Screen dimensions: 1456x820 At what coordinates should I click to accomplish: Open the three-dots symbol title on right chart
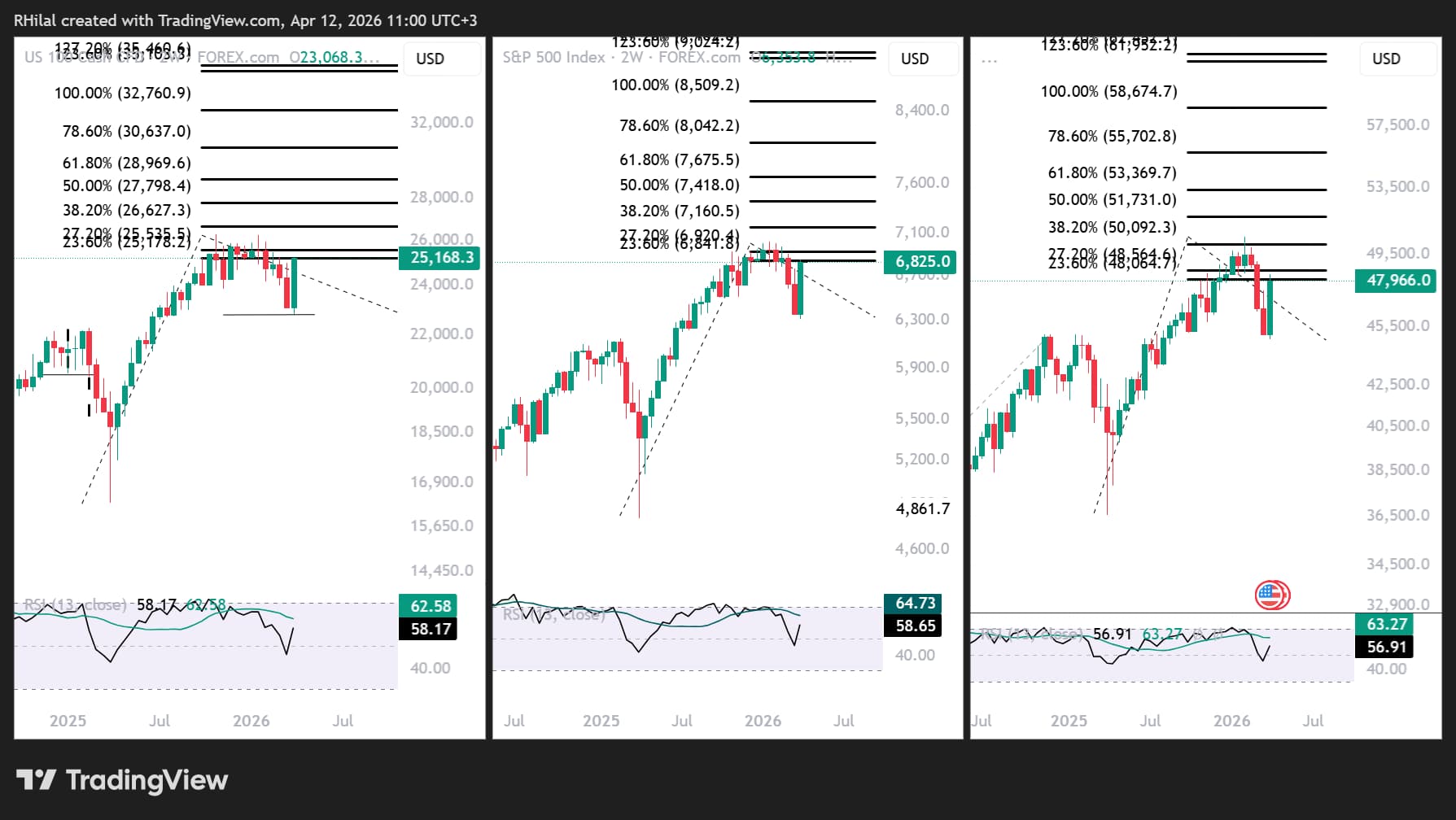[989, 60]
